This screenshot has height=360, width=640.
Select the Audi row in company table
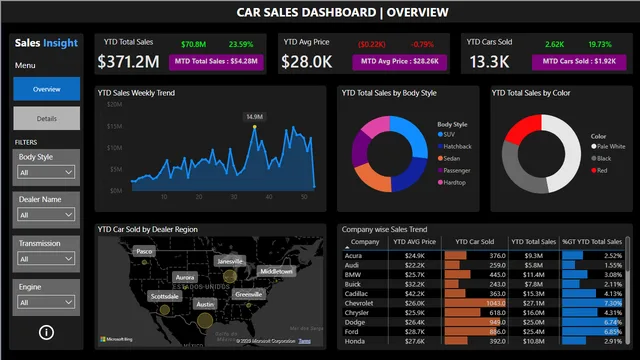click(483, 265)
